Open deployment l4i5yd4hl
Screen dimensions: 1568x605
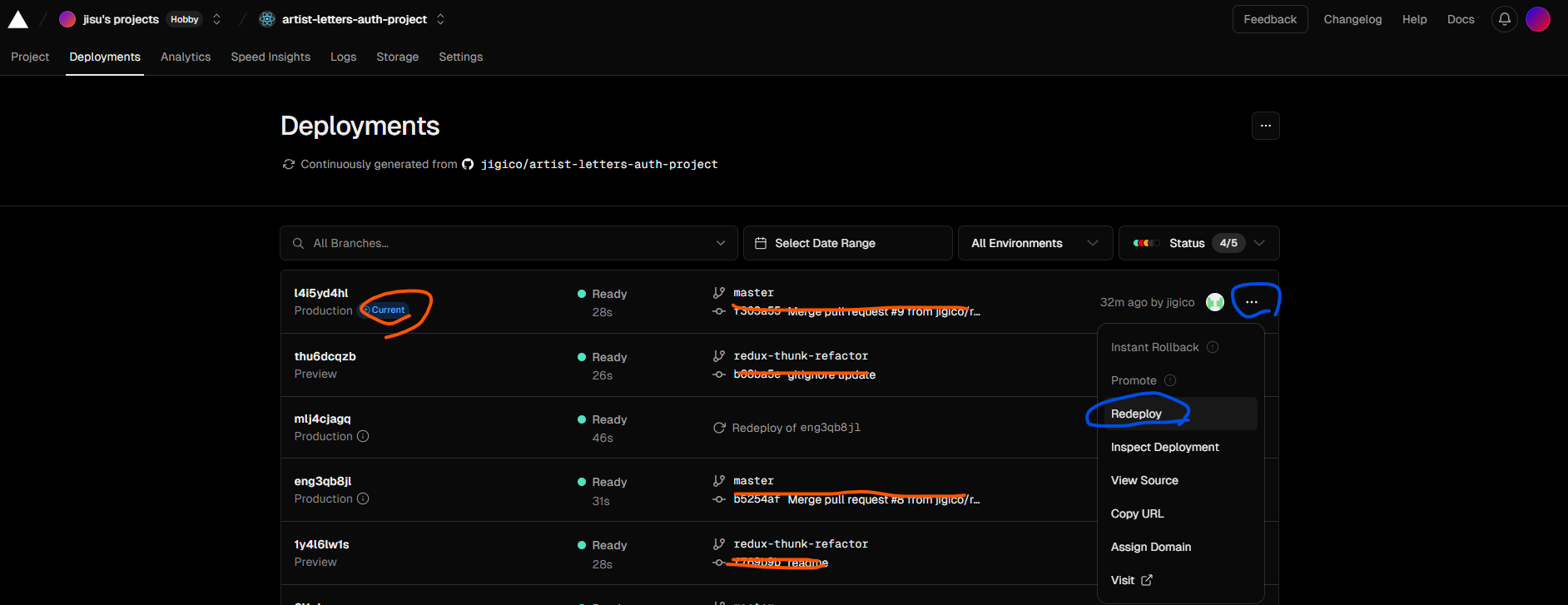click(x=320, y=293)
